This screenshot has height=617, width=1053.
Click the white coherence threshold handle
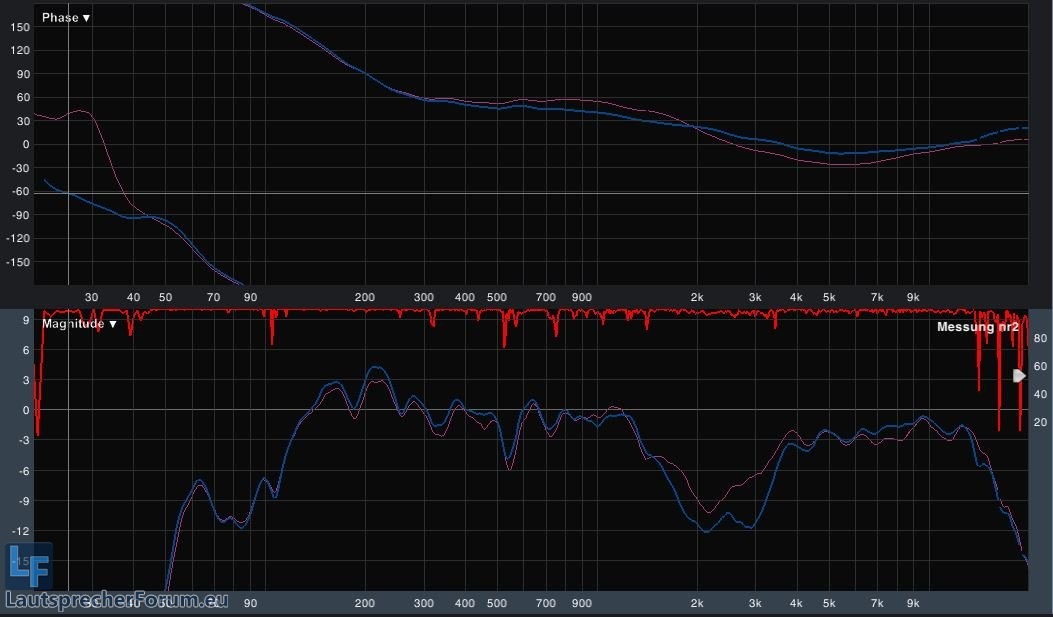click(1019, 376)
